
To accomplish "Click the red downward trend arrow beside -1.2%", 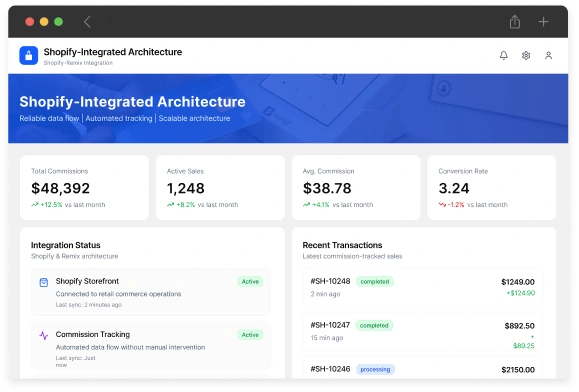I will (x=442, y=204).
